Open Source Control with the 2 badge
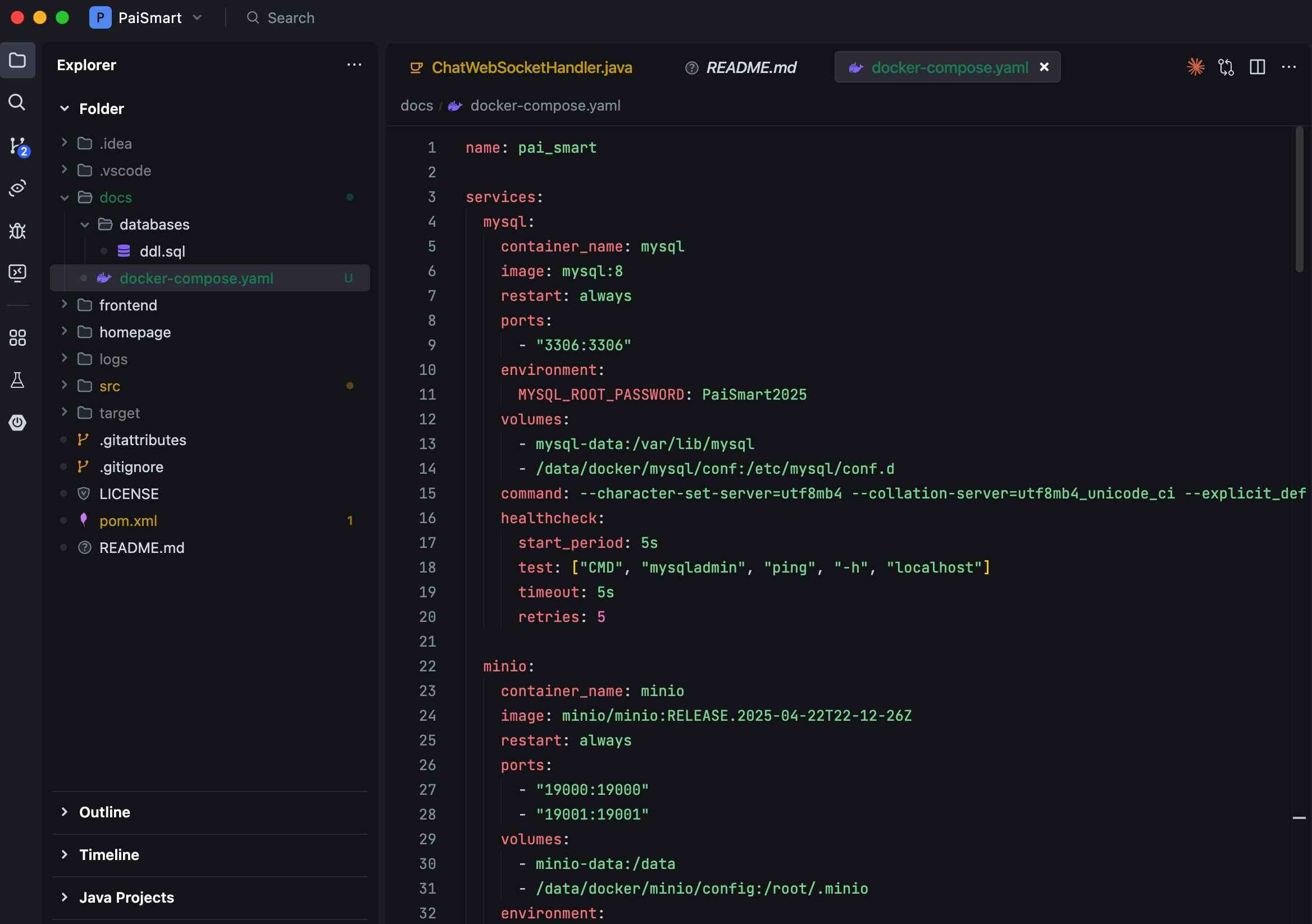 (17, 145)
